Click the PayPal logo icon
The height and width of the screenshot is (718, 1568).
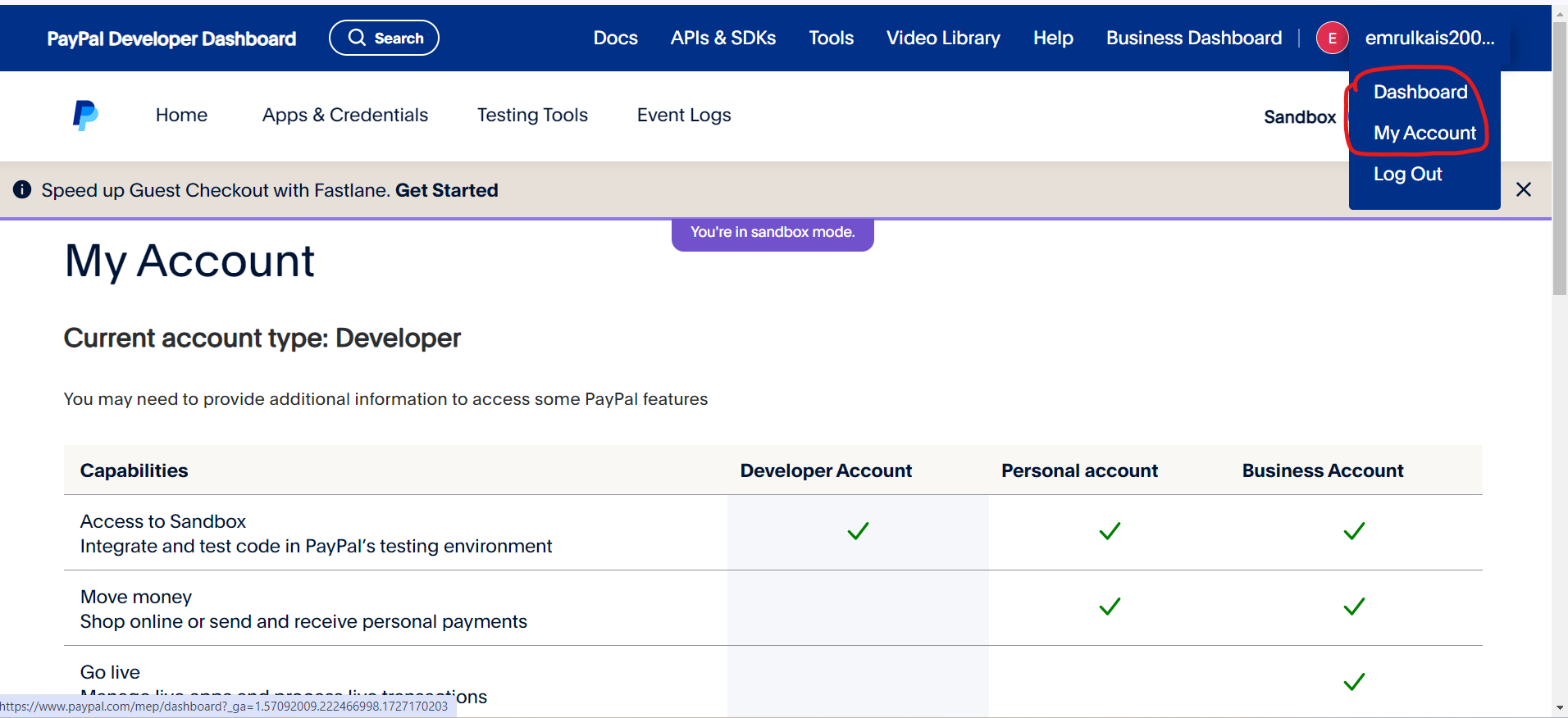pyautogui.click(x=85, y=116)
